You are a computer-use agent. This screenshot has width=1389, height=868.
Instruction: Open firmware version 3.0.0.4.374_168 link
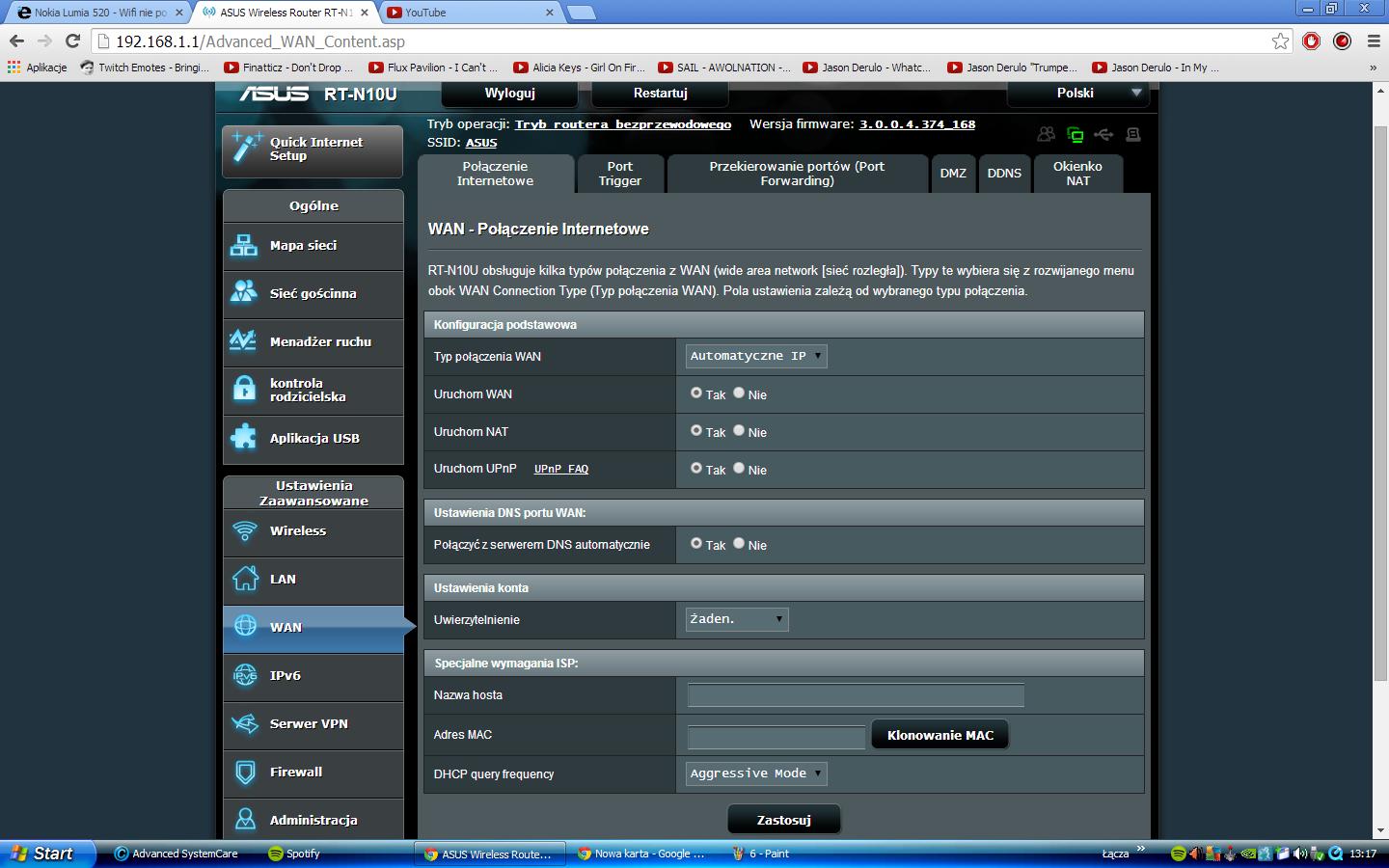coord(917,124)
